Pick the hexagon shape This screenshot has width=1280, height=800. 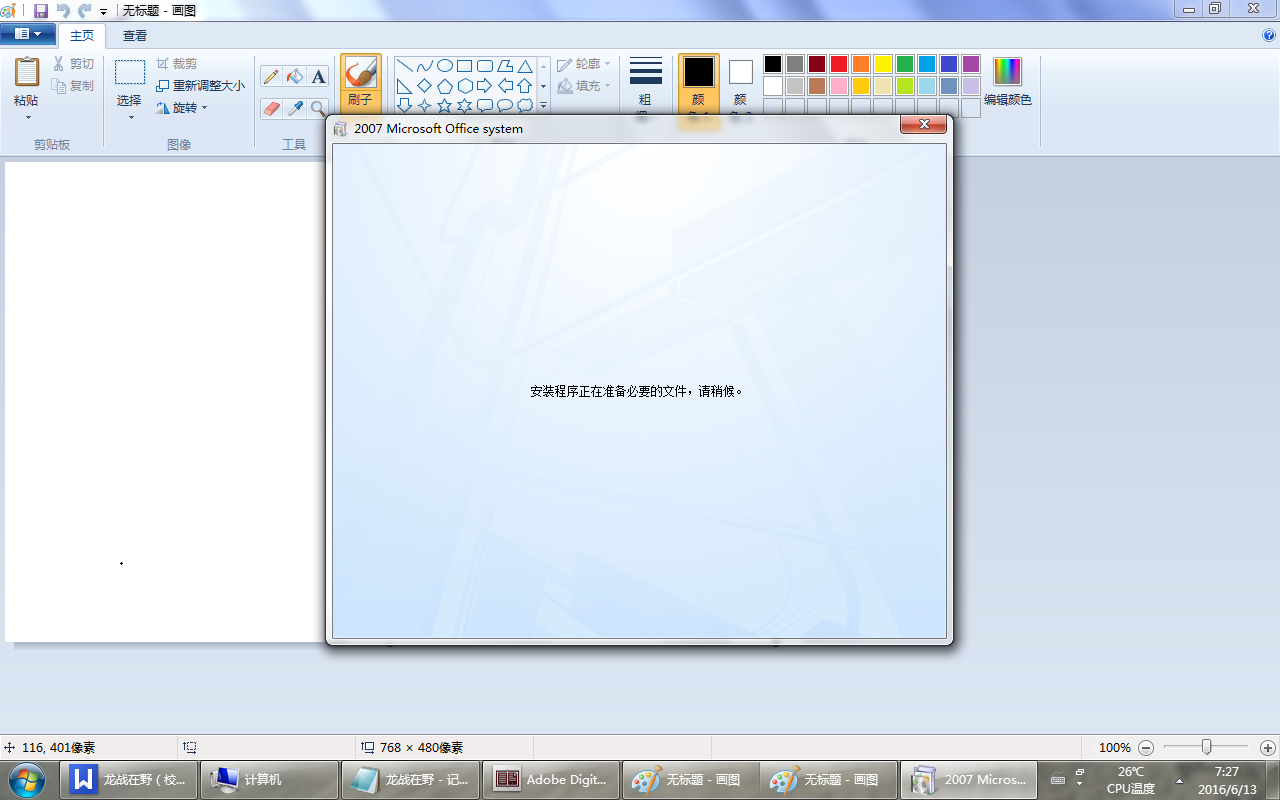tap(465, 86)
